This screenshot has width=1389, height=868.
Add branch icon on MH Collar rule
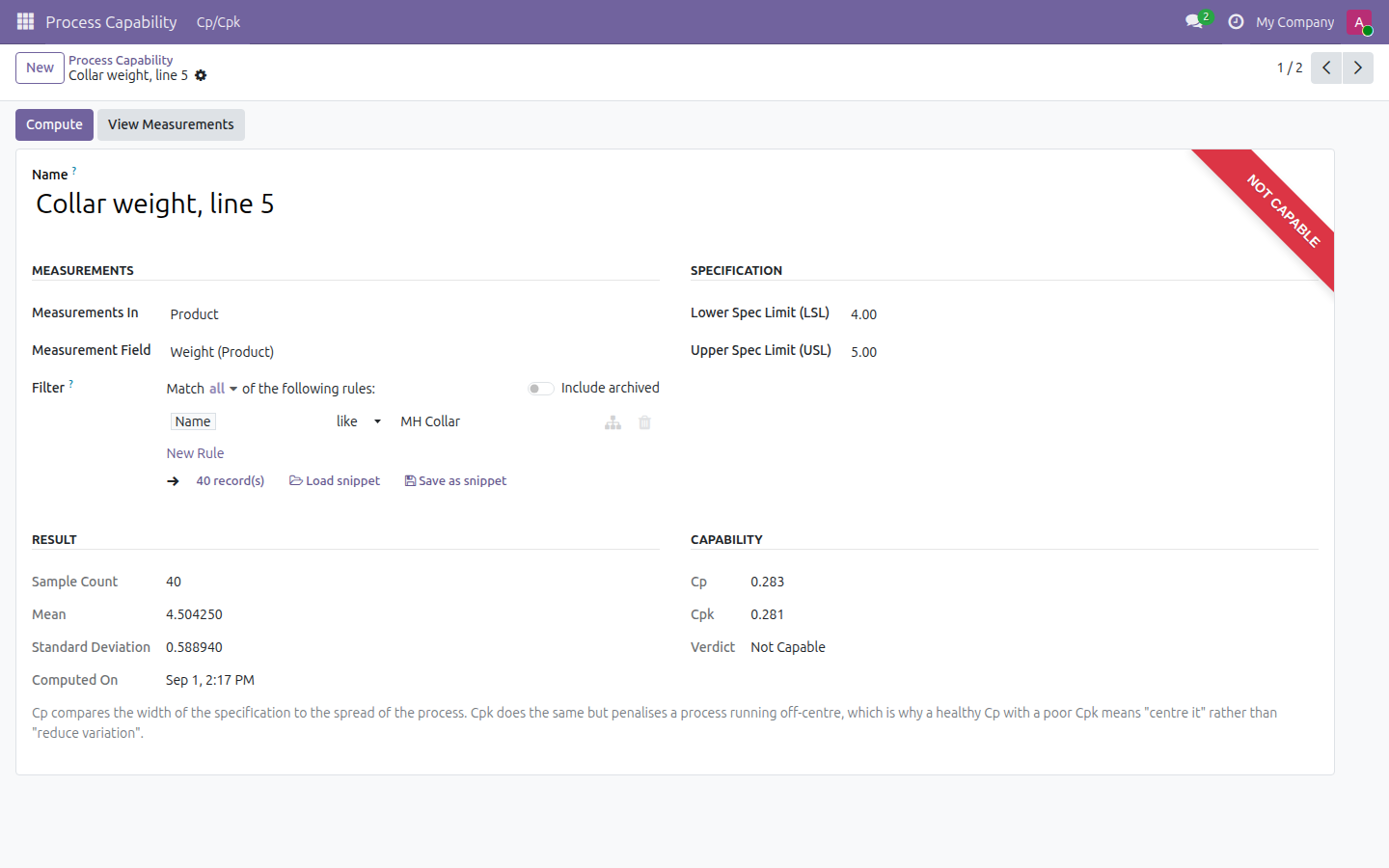click(613, 422)
